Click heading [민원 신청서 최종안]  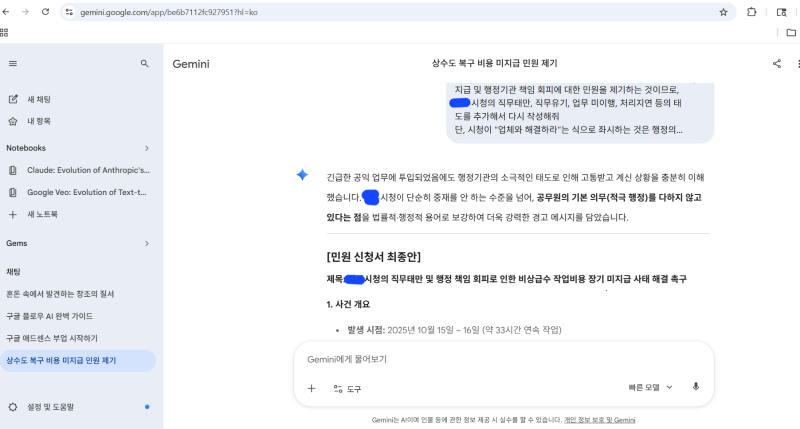coord(373,257)
